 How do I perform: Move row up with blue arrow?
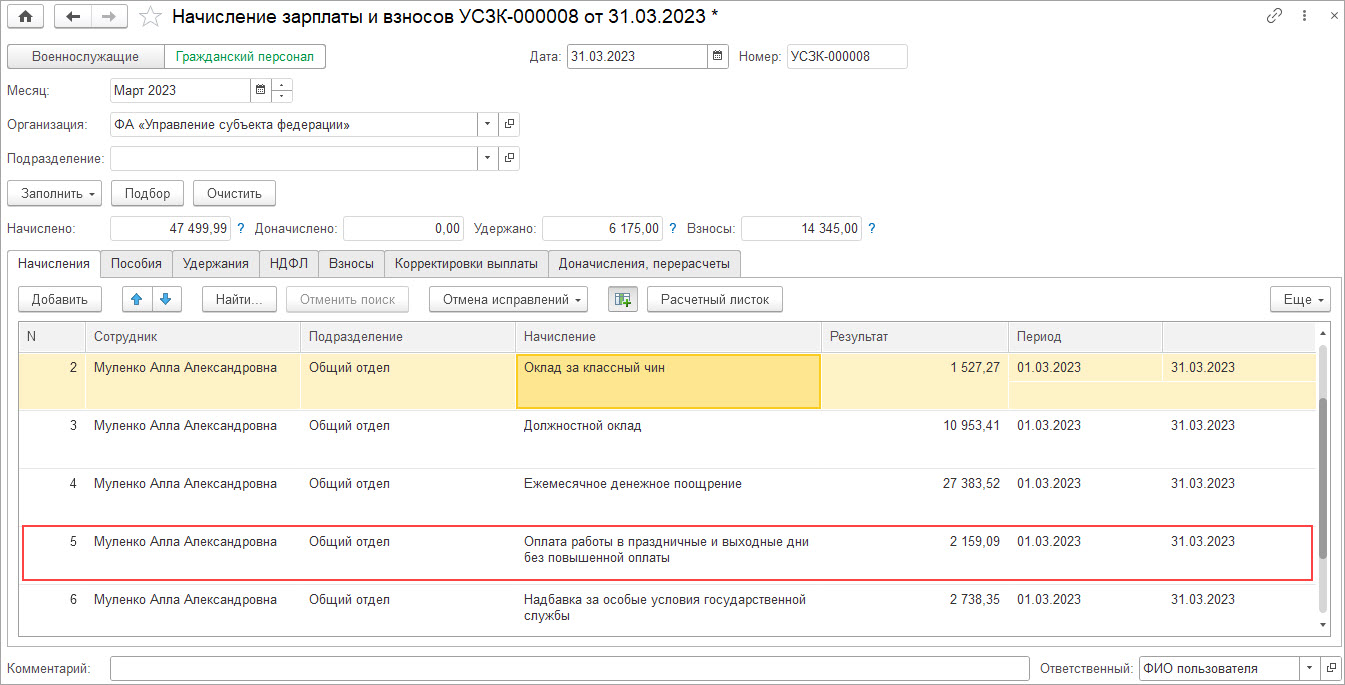(136, 299)
